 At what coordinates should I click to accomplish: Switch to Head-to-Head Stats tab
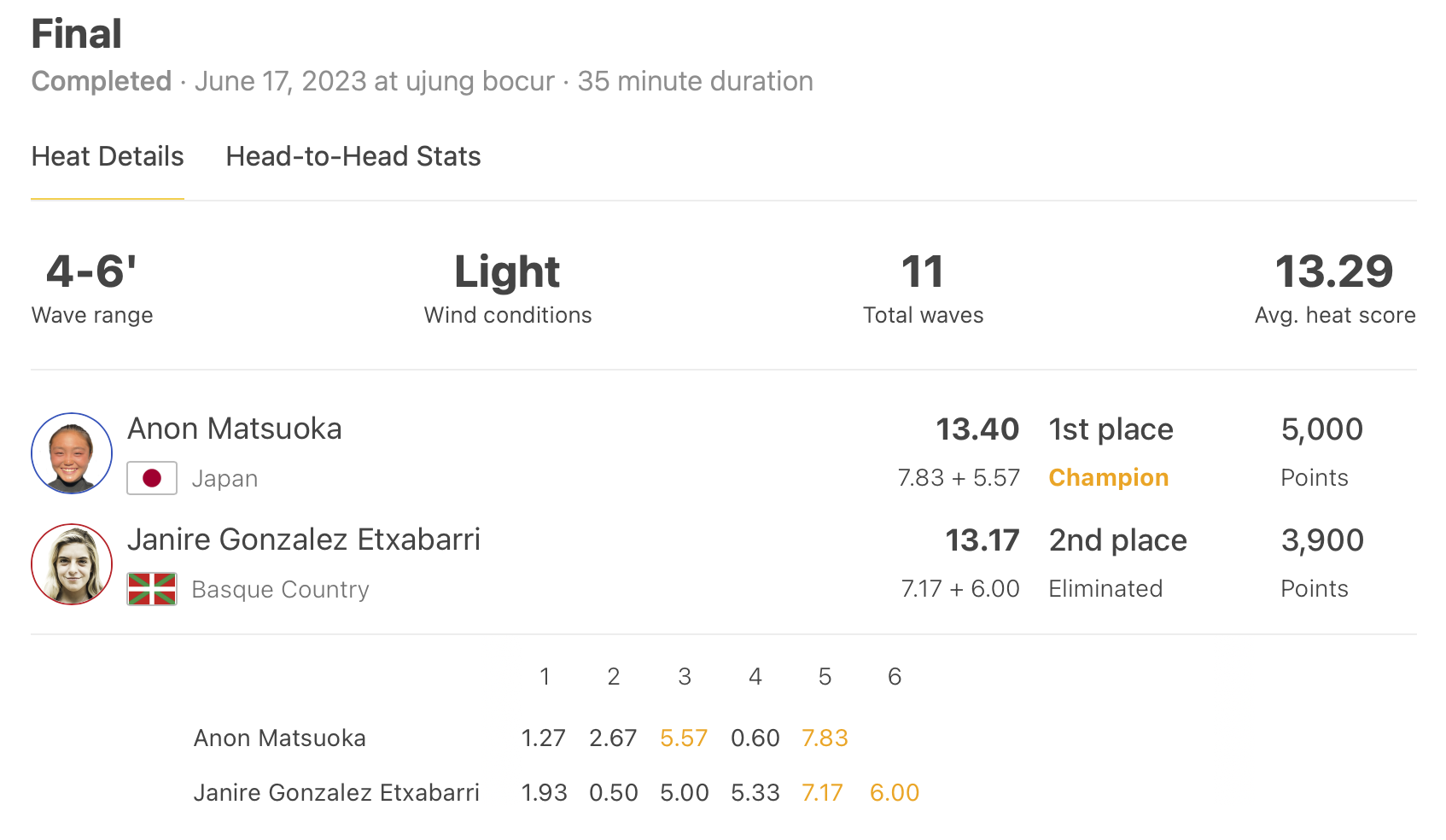(353, 156)
